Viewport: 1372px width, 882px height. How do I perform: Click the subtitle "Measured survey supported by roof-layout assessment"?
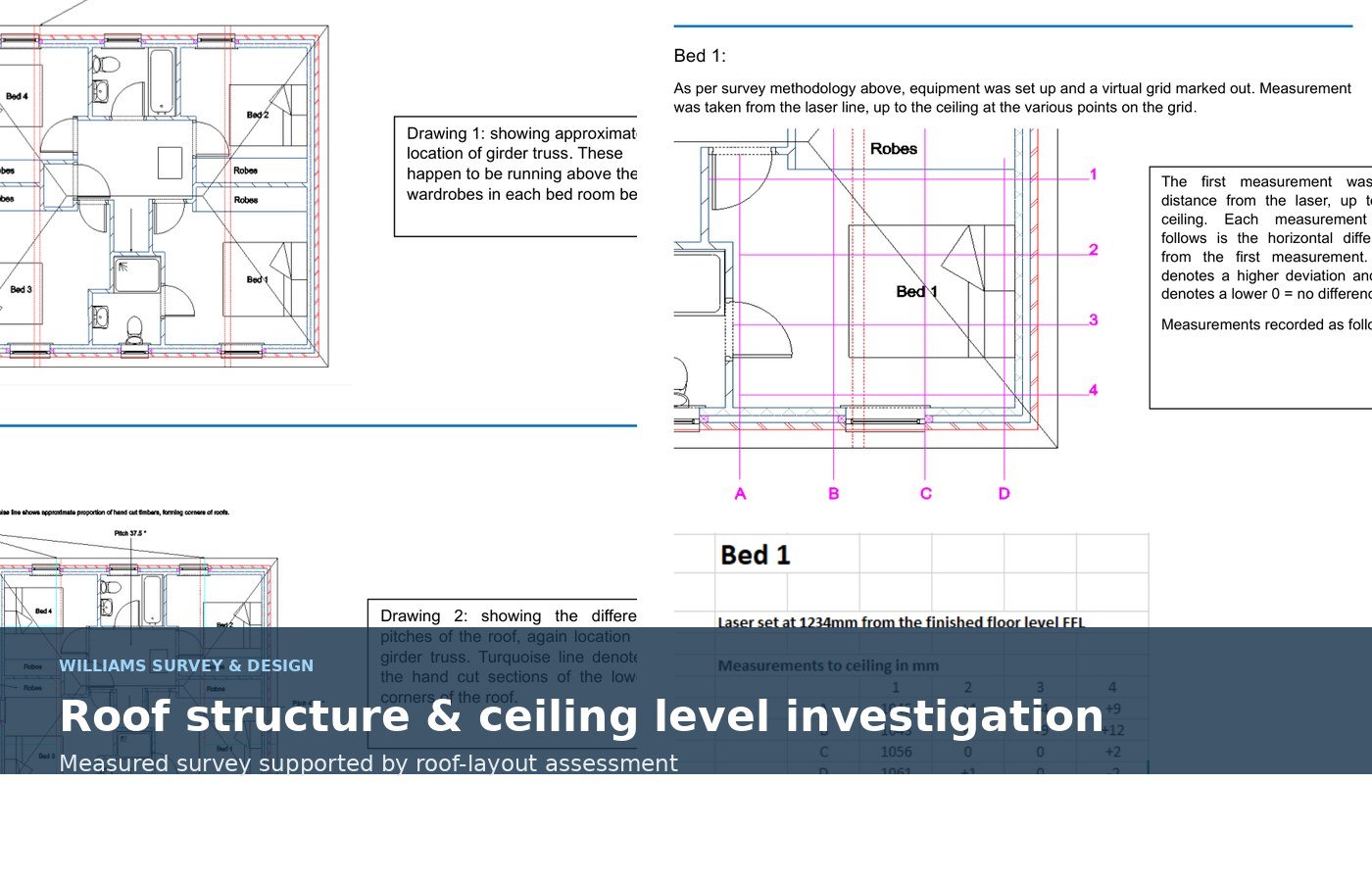point(368,763)
